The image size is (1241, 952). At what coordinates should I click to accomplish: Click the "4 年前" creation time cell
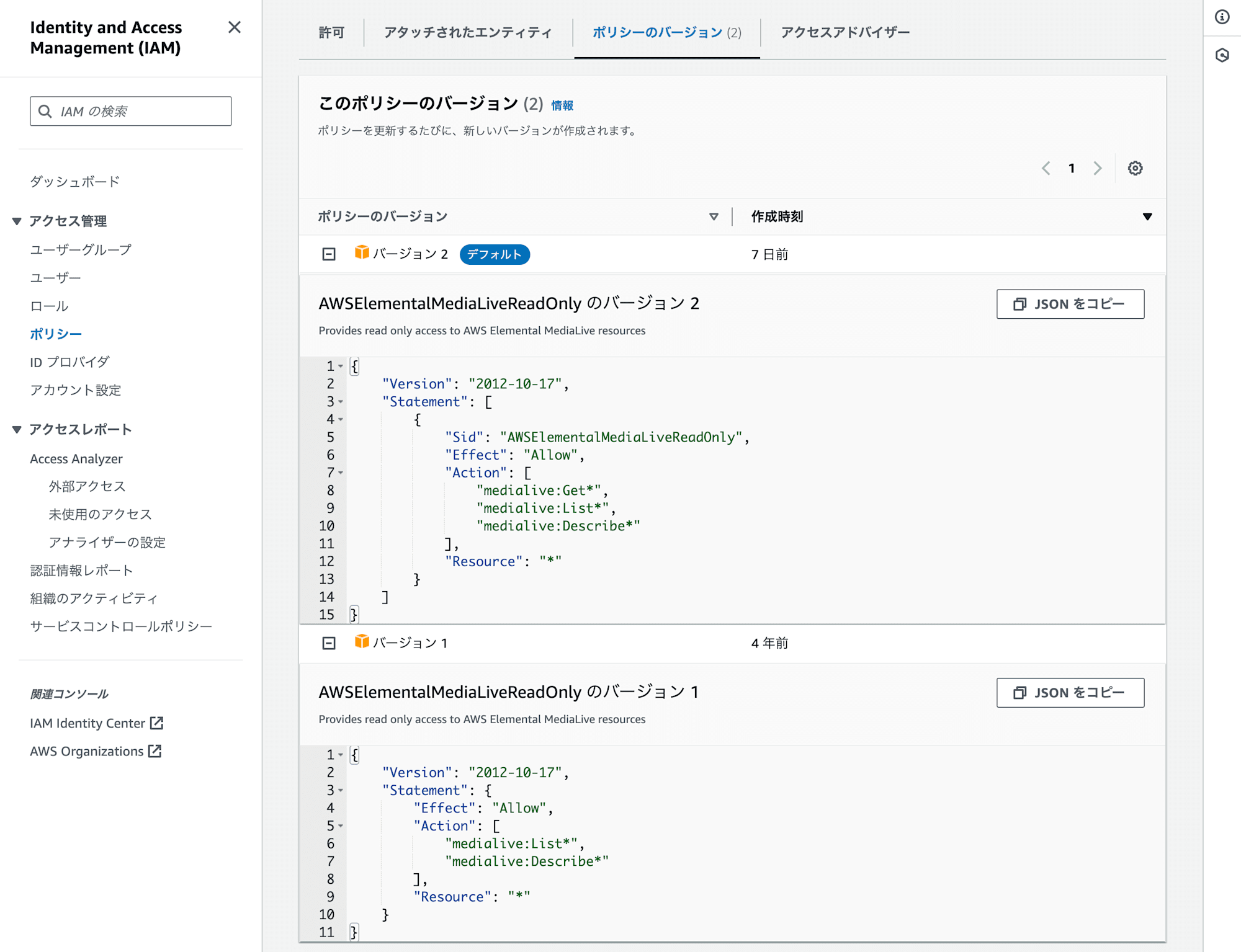[769, 643]
